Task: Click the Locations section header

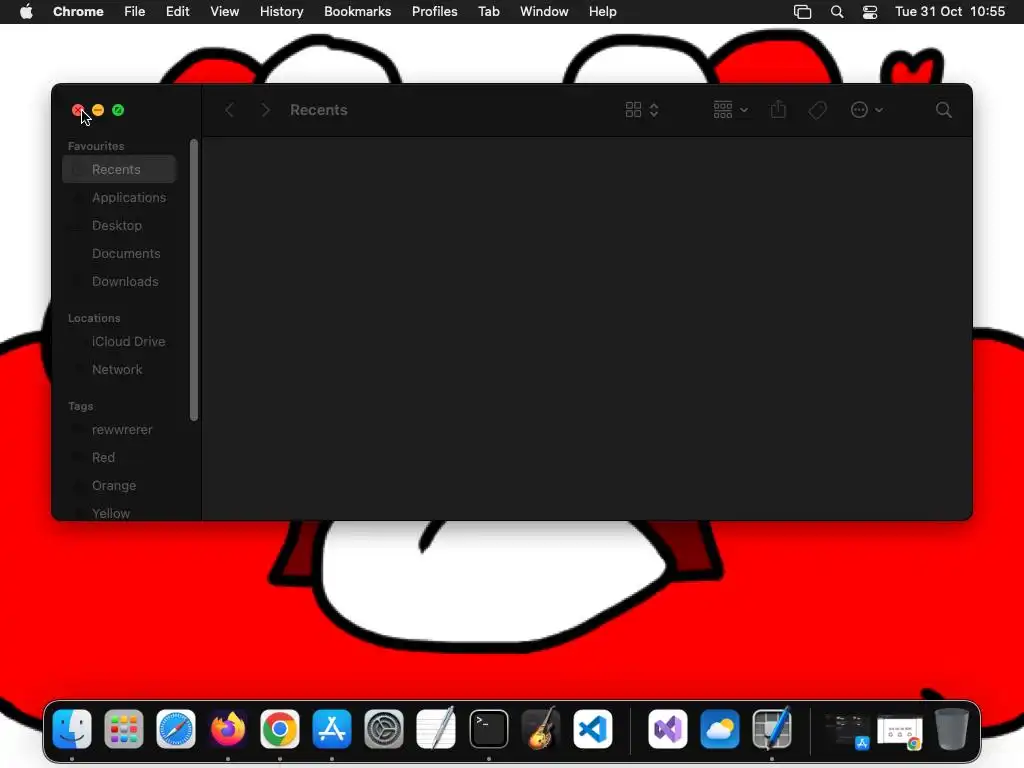Action: click(x=94, y=318)
